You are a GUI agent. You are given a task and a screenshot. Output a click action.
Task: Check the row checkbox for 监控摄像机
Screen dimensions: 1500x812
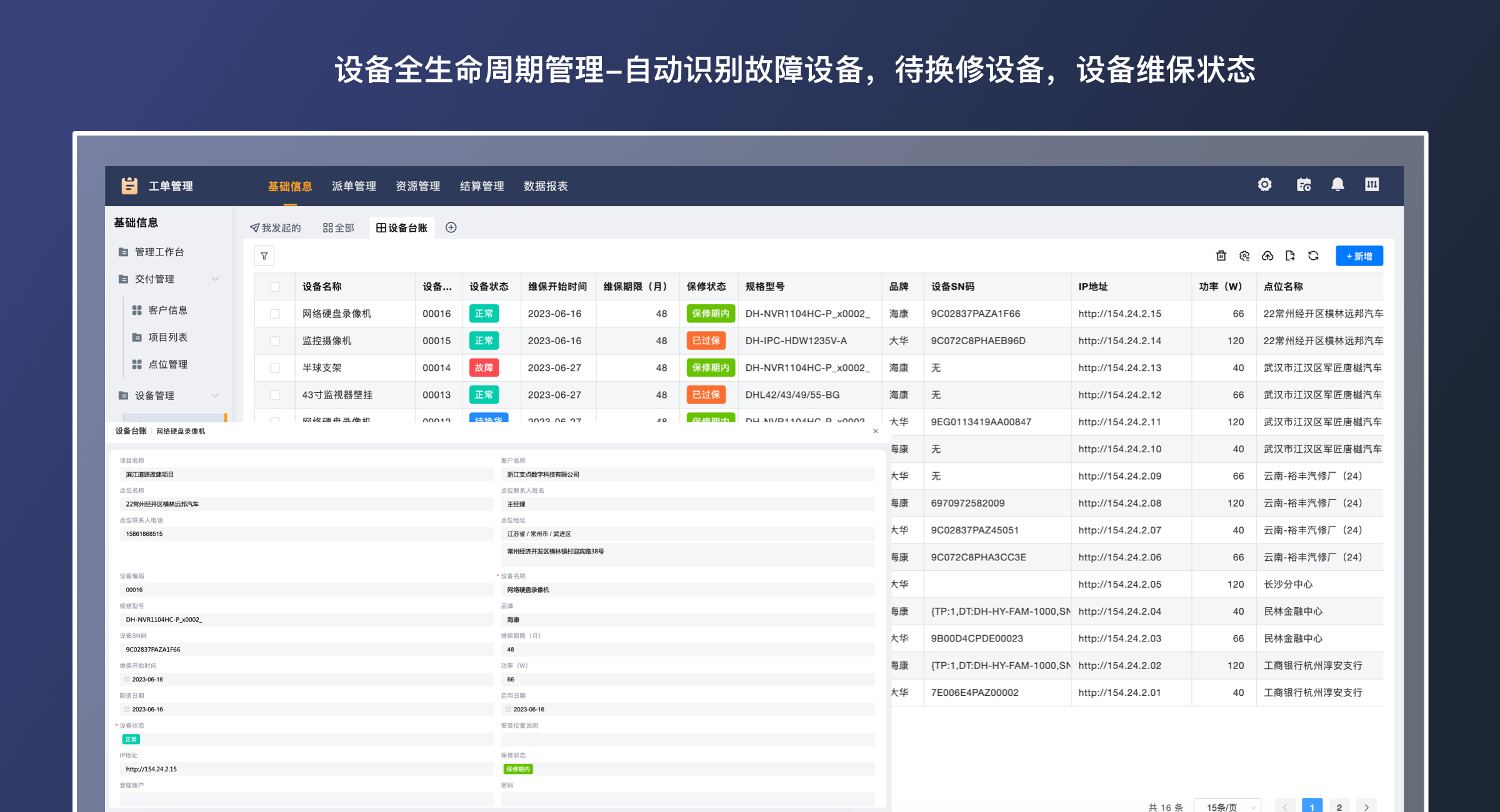[x=276, y=340]
